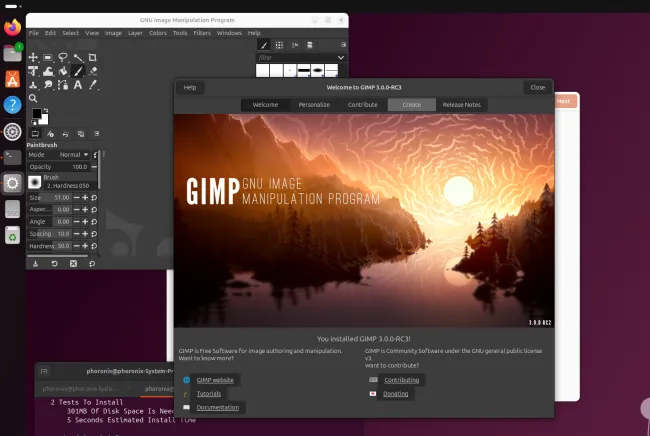The height and width of the screenshot is (436, 650).
Task: Open the Documentation link
Action: 217,407
